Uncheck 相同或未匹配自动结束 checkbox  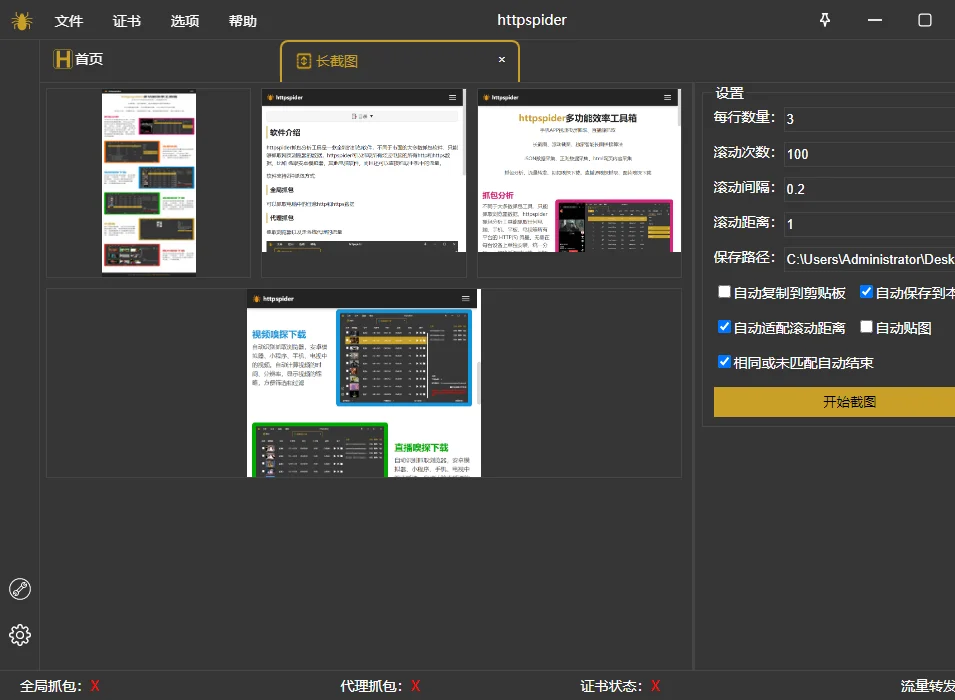[724, 362]
